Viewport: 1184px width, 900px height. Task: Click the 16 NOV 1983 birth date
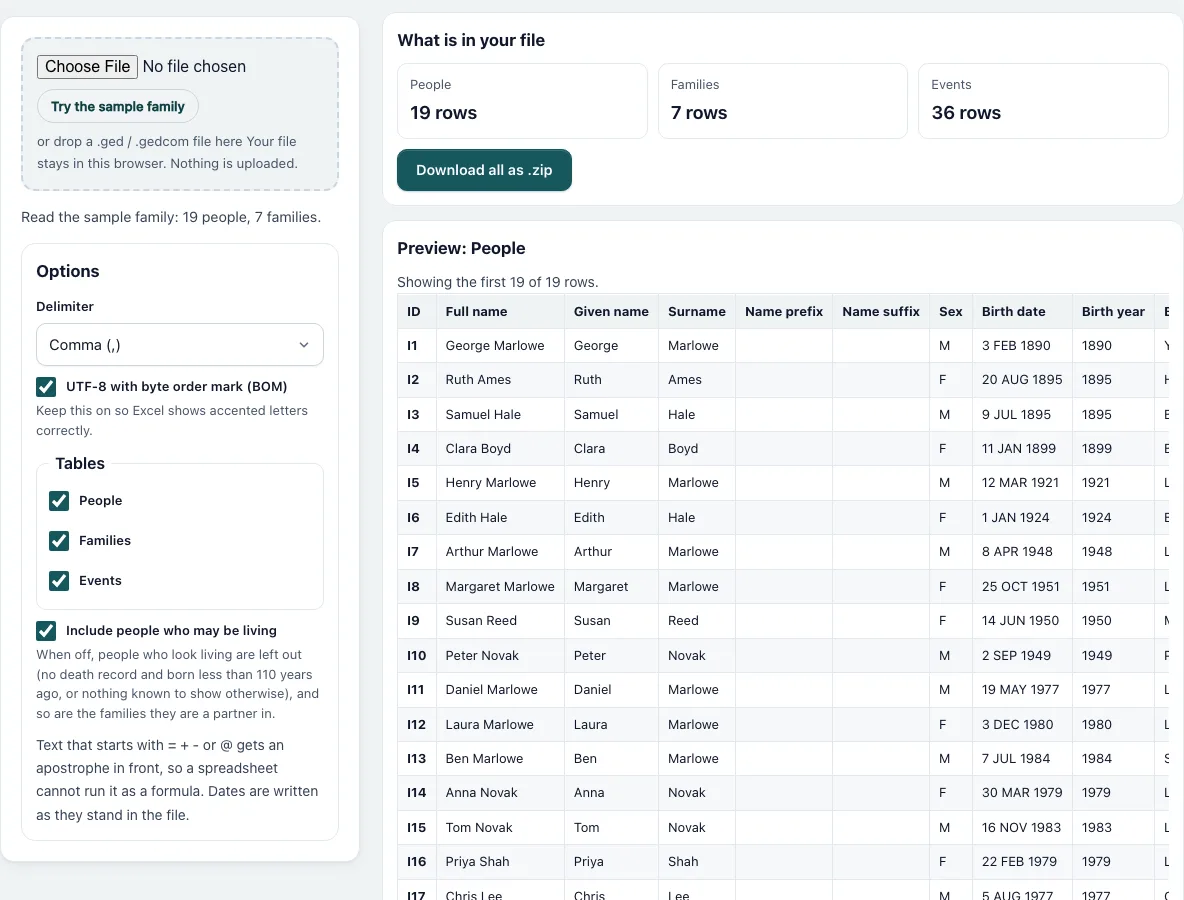(1021, 828)
